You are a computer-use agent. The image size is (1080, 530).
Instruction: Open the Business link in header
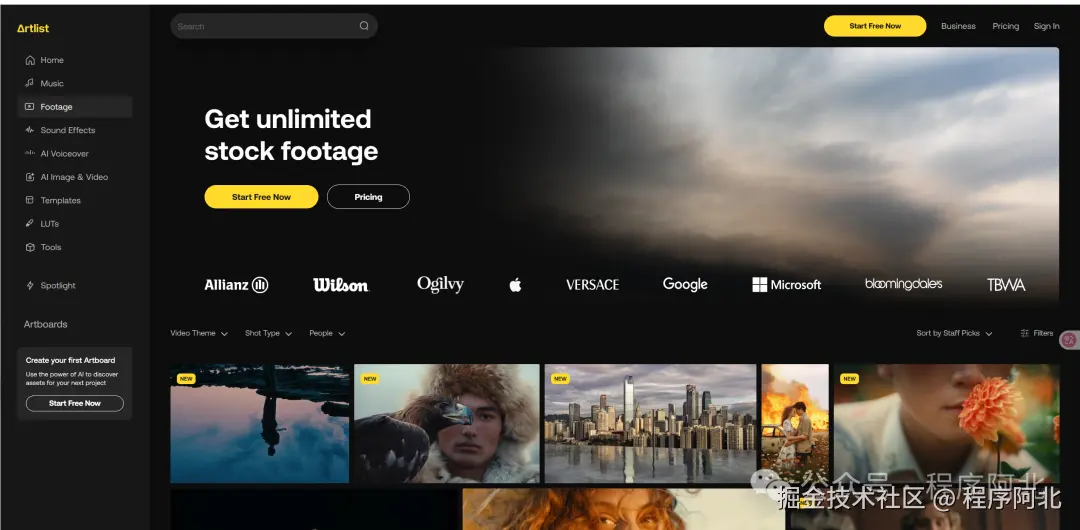[958, 26]
